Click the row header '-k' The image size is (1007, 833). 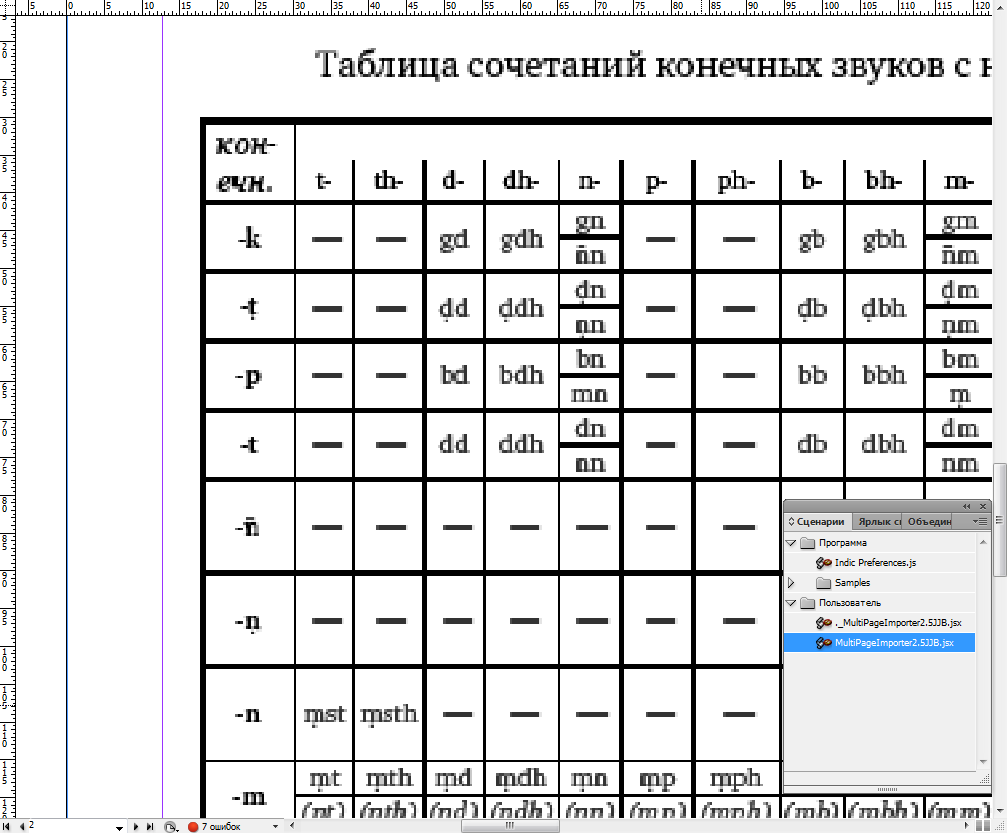pos(249,239)
